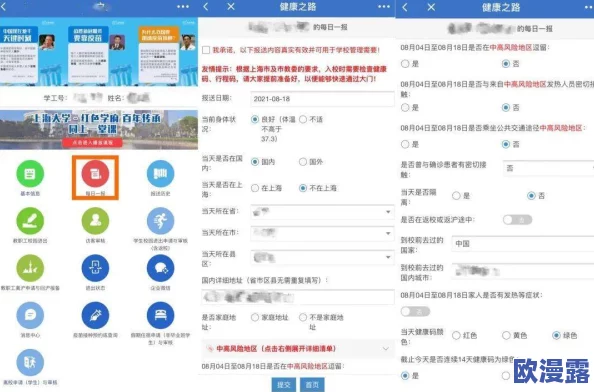
Task: Close the middle 健康之路 page with X
Action: [x=231, y=6]
